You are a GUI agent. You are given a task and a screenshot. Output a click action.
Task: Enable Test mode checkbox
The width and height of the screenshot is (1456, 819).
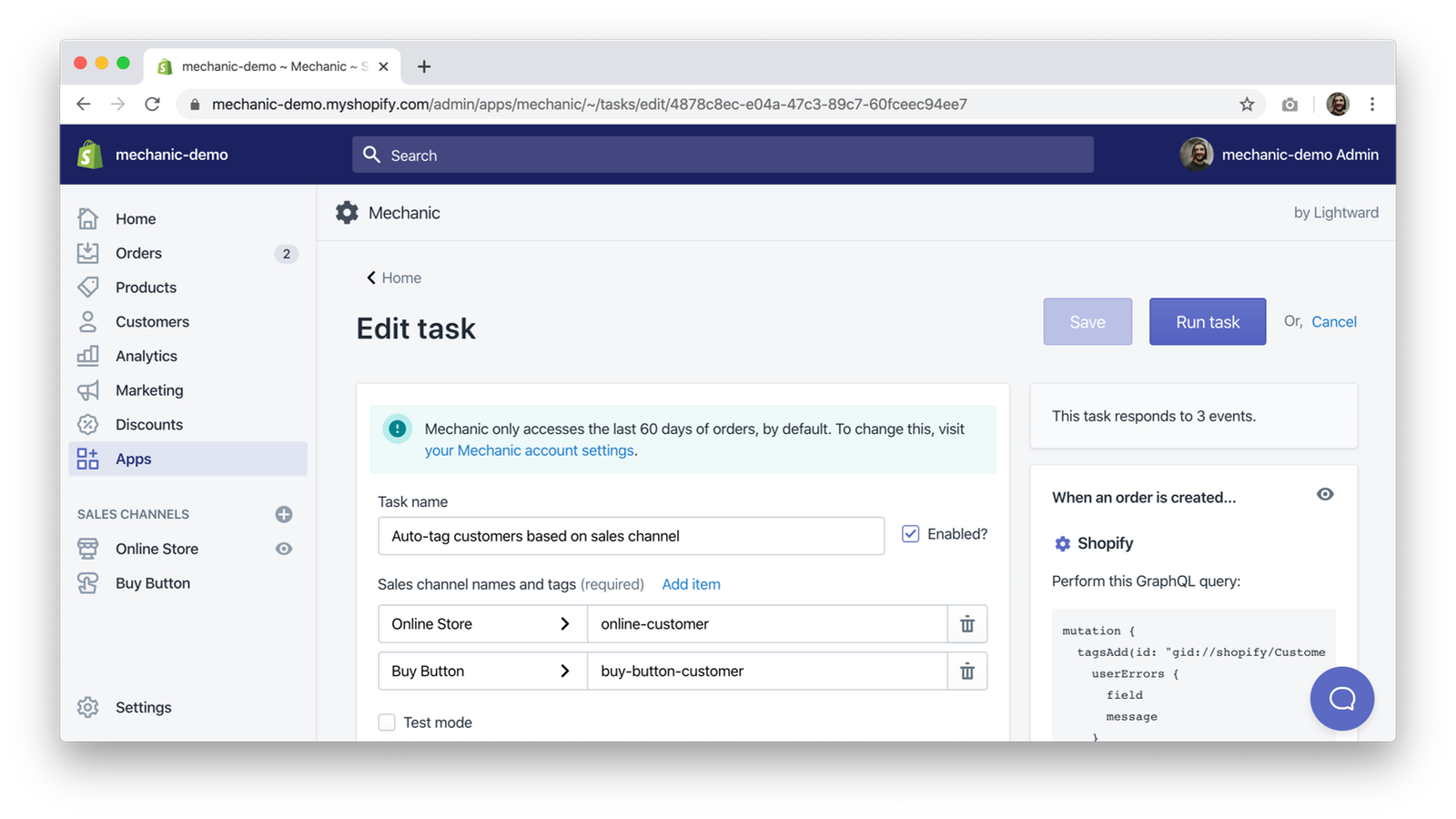[387, 723]
